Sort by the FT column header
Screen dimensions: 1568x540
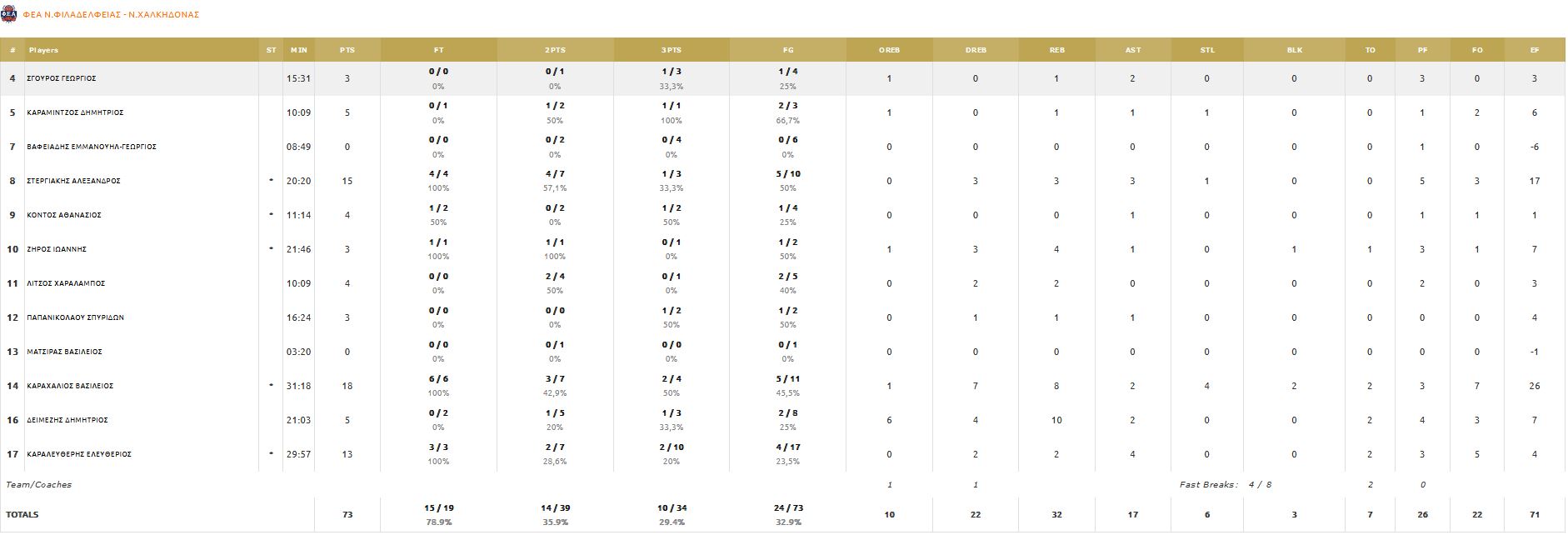(438, 50)
